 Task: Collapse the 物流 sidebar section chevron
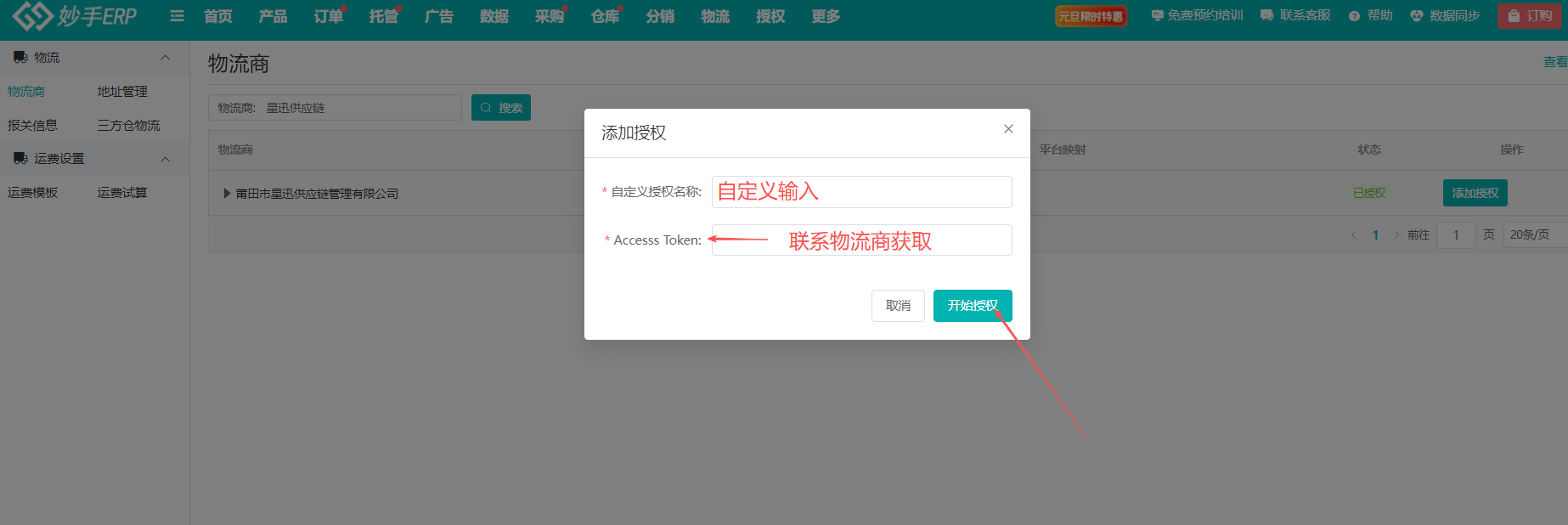(x=165, y=58)
